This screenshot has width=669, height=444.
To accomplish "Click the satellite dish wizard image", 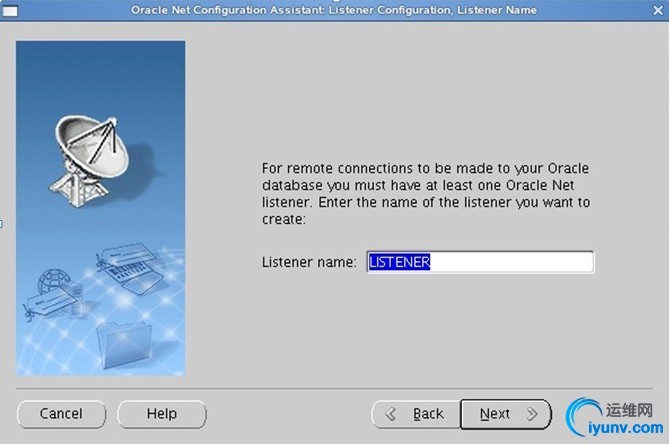I will (x=101, y=208).
